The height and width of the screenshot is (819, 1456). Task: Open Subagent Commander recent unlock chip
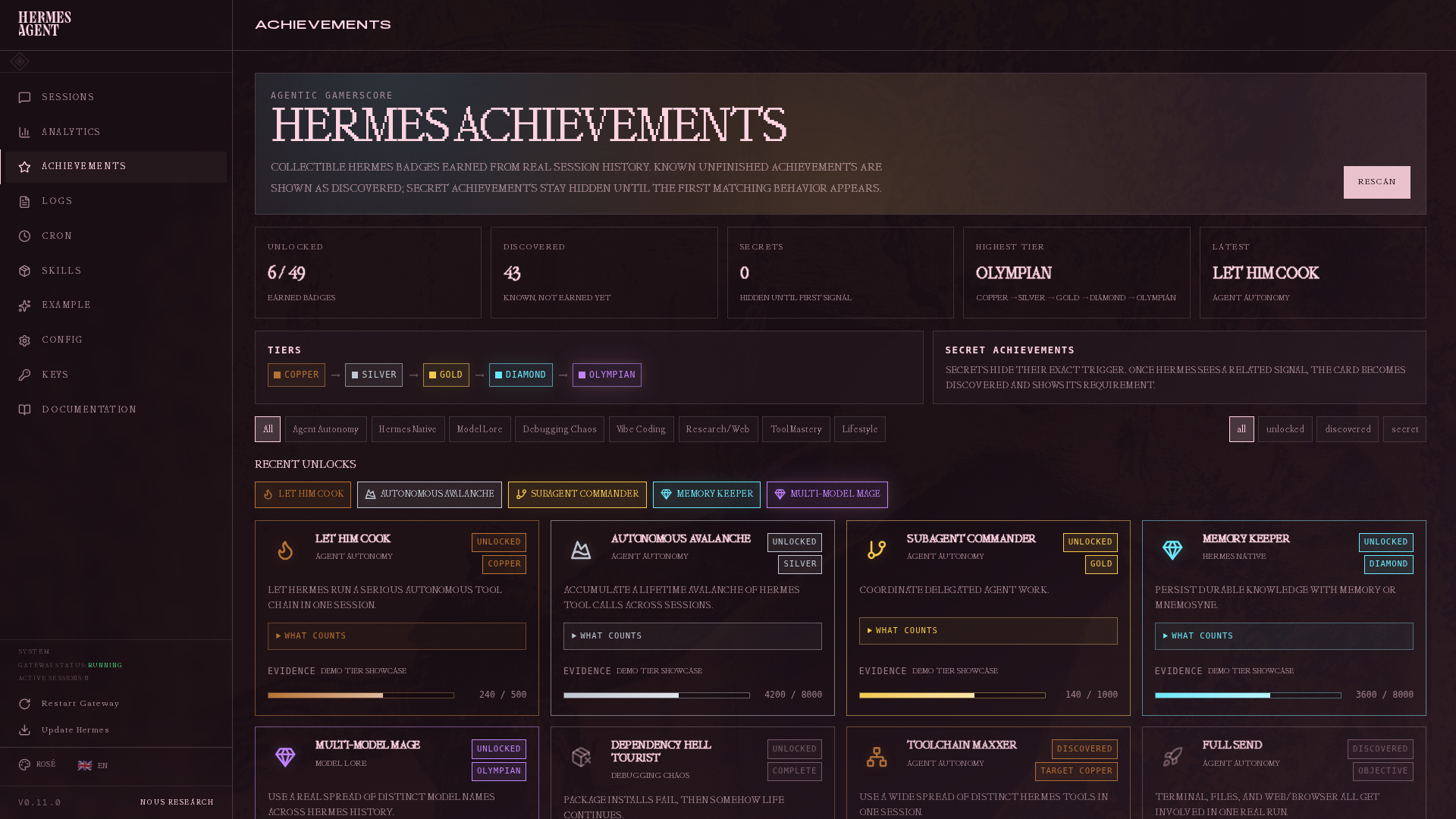(x=577, y=495)
